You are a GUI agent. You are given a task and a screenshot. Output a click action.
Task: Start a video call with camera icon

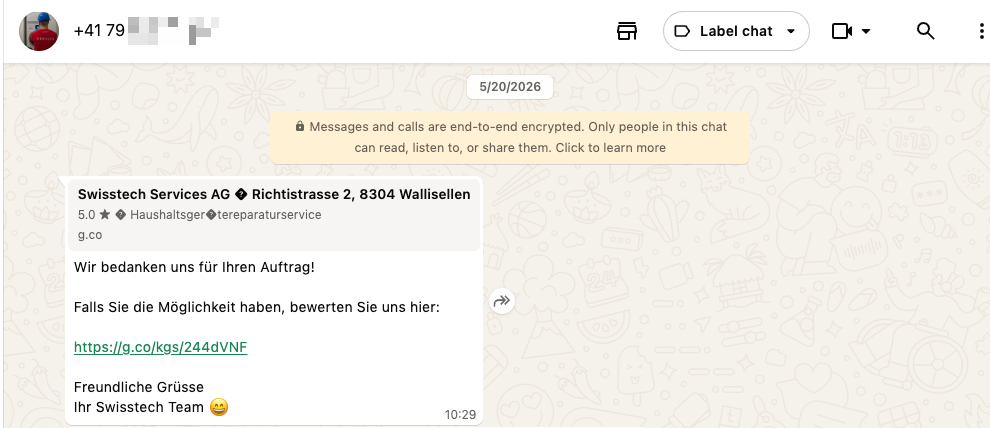pyautogui.click(x=842, y=31)
